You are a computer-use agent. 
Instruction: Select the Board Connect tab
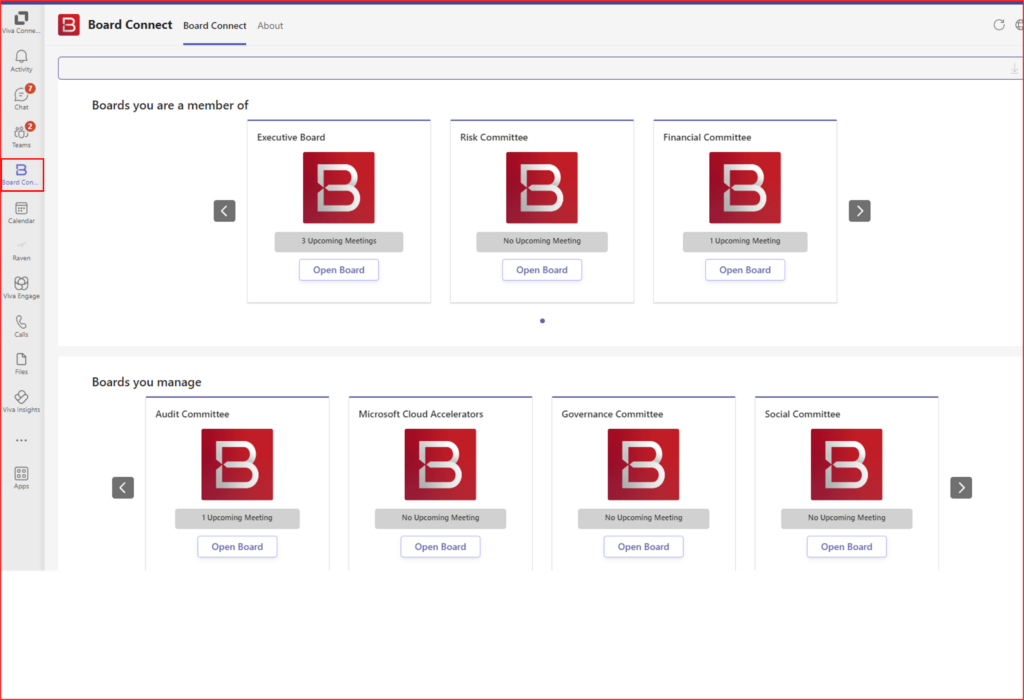(x=214, y=26)
